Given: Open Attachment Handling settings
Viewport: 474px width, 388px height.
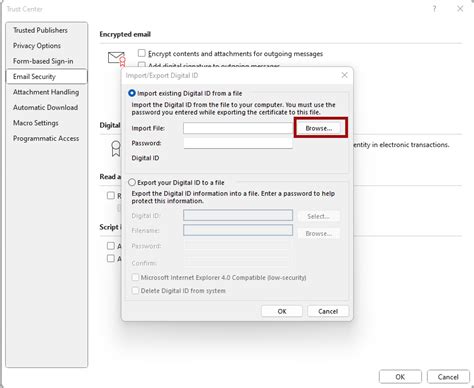Looking at the screenshot, I should tap(46, 92).
